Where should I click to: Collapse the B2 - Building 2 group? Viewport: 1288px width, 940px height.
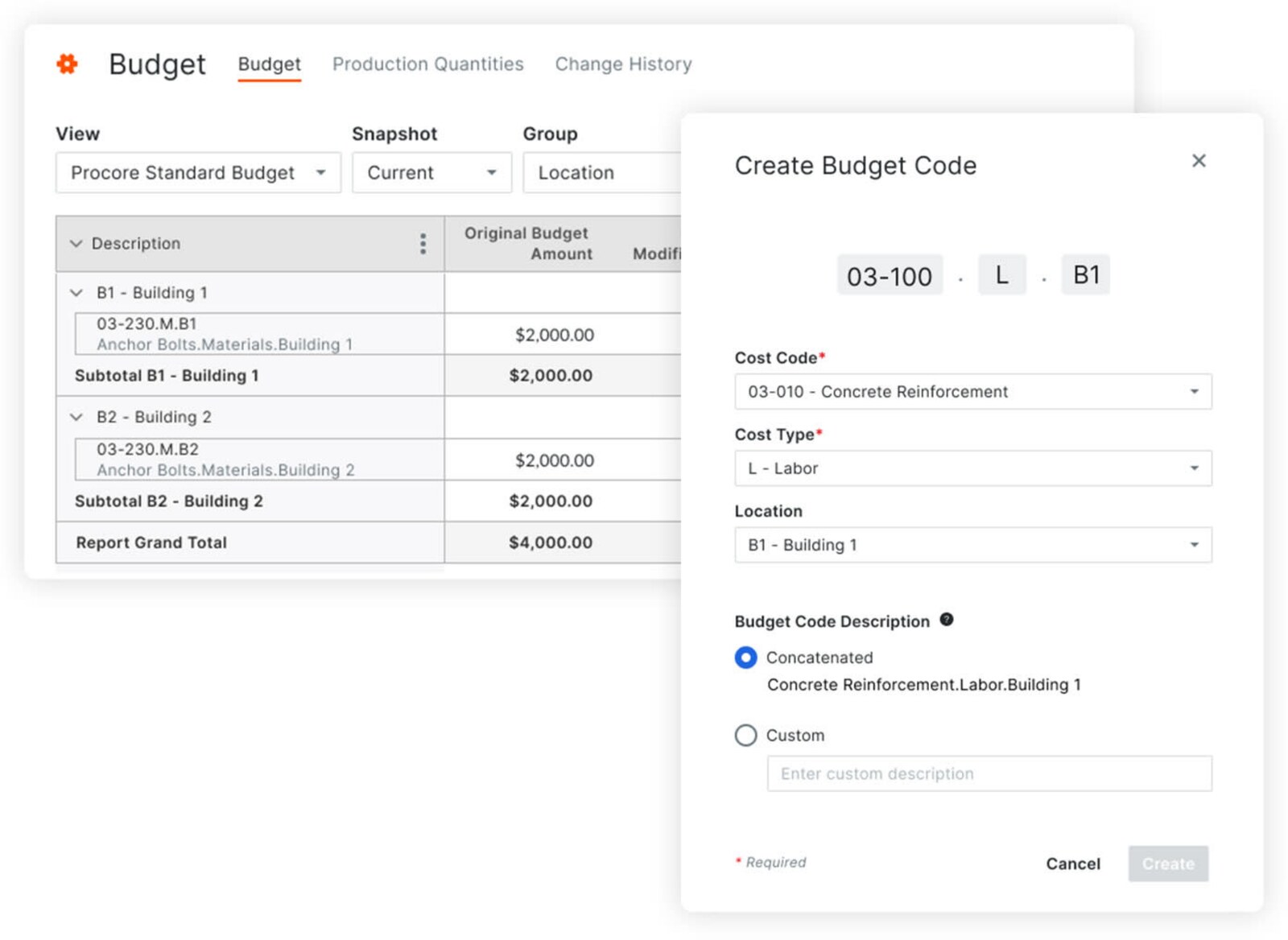coord(76,417)
